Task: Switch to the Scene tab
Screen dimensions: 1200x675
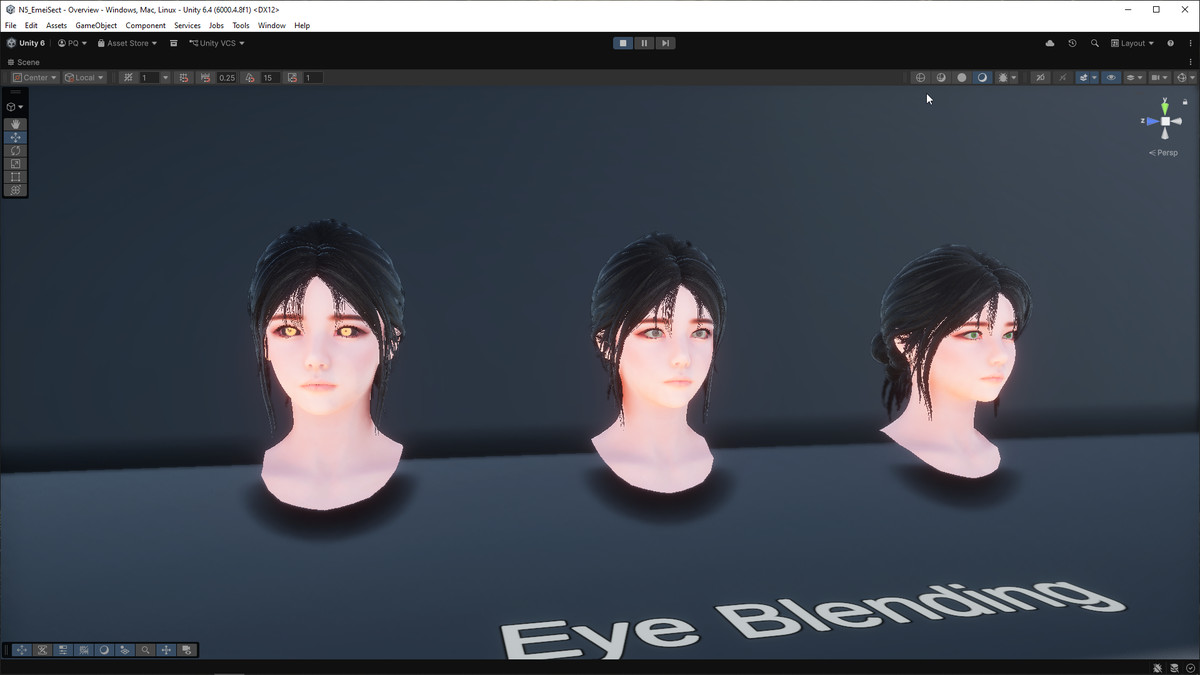Action: point(24,62)
